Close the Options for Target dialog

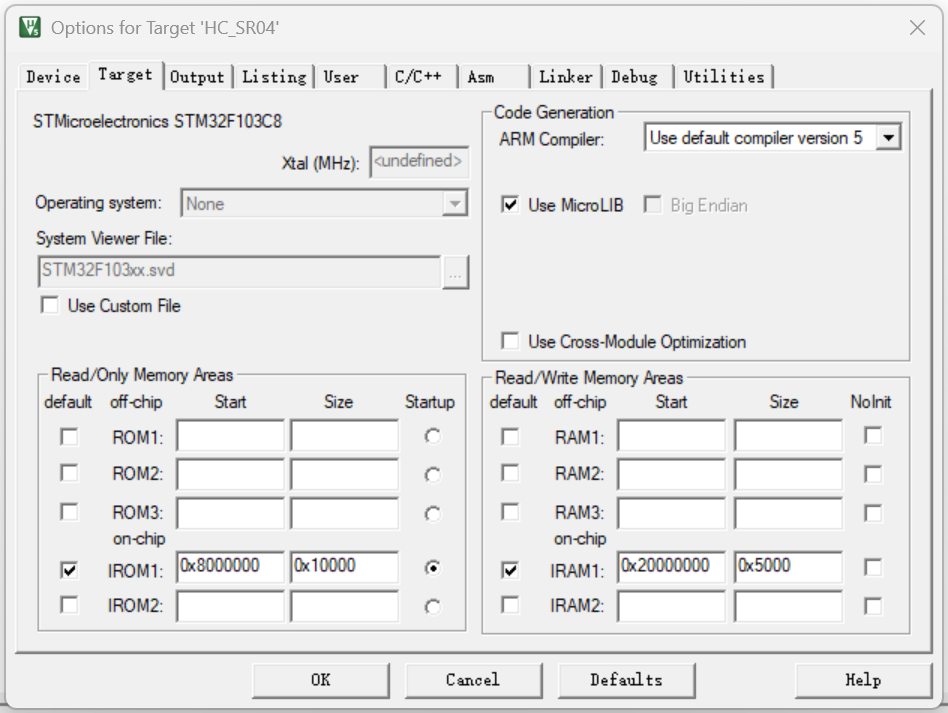(x=917, y=28)
